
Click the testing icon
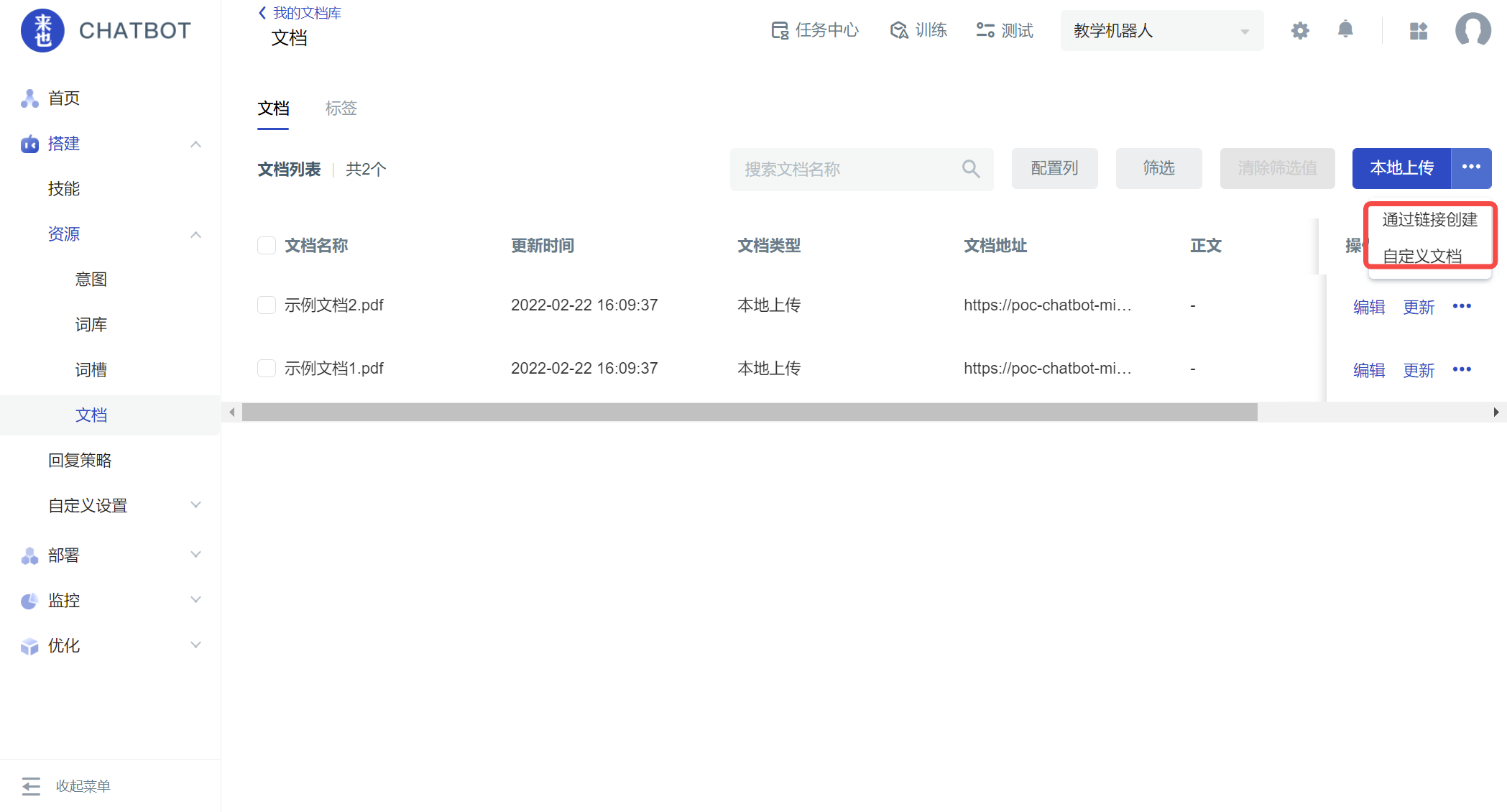(985, 30)
